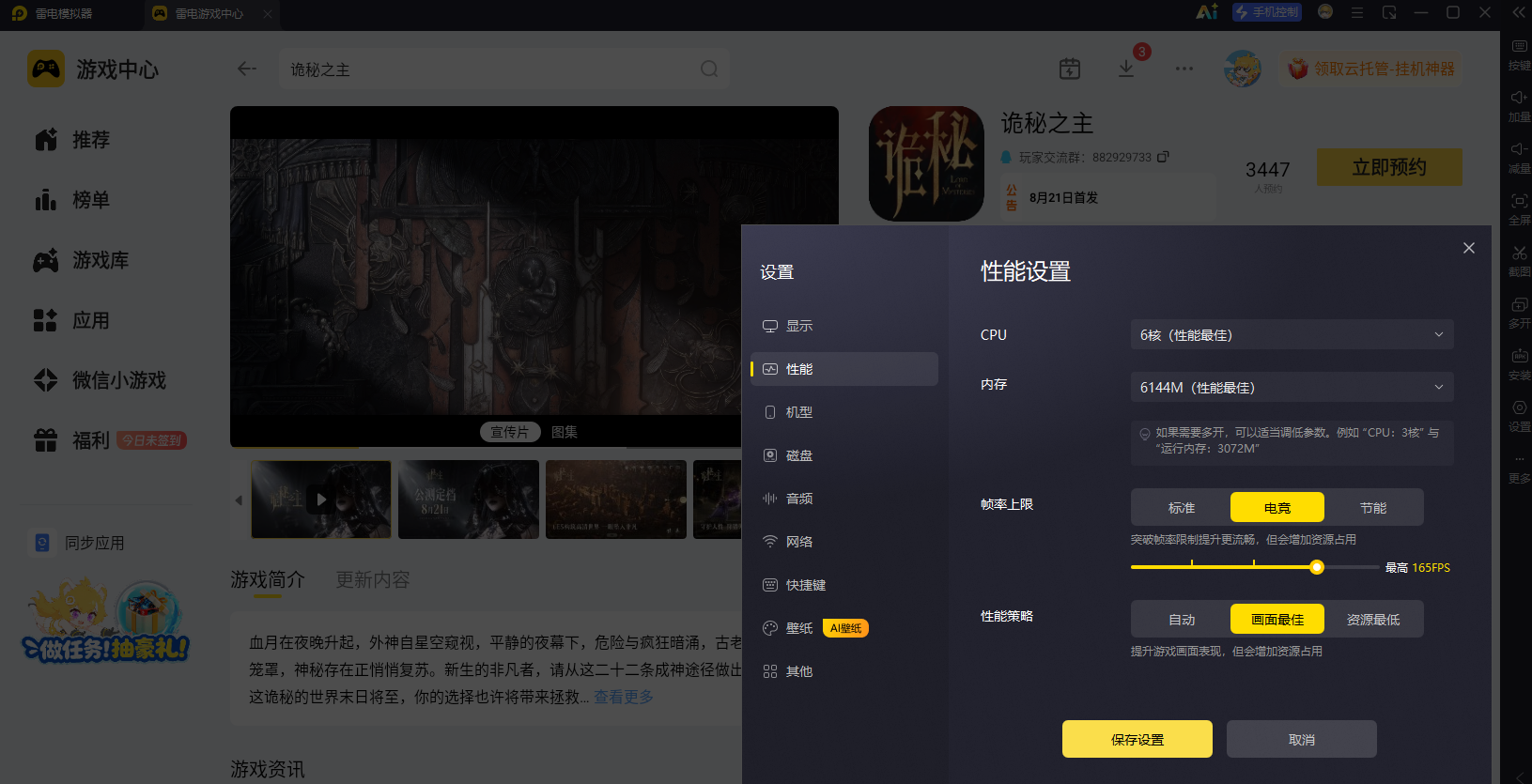Select the first video thumbnail with the play icon
Image resolution: width=1532 pixels, height=784 pixels.
click(321, 500)
